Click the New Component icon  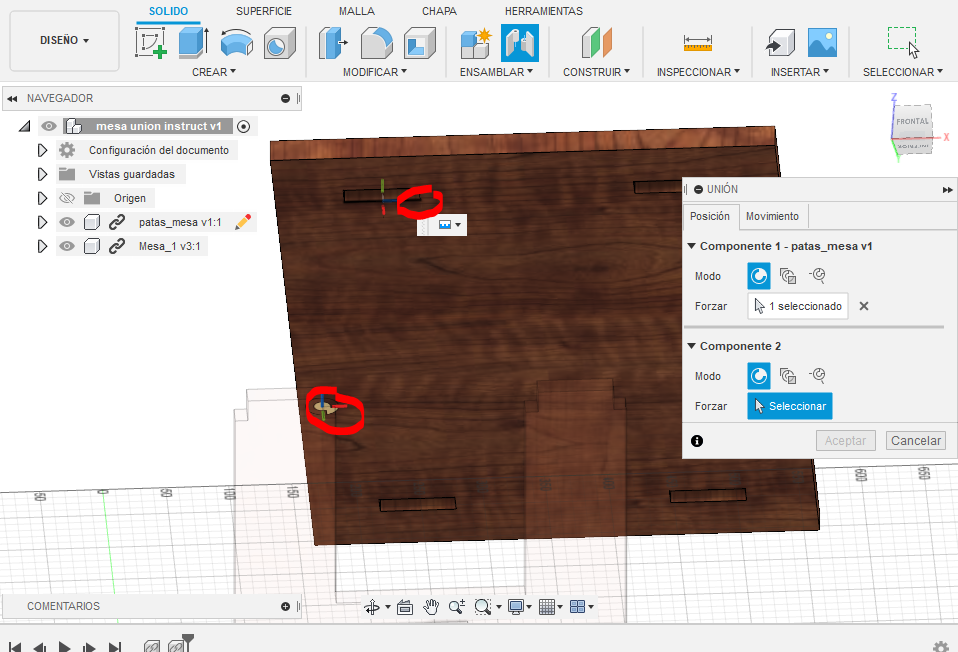(x=476, y=43)
